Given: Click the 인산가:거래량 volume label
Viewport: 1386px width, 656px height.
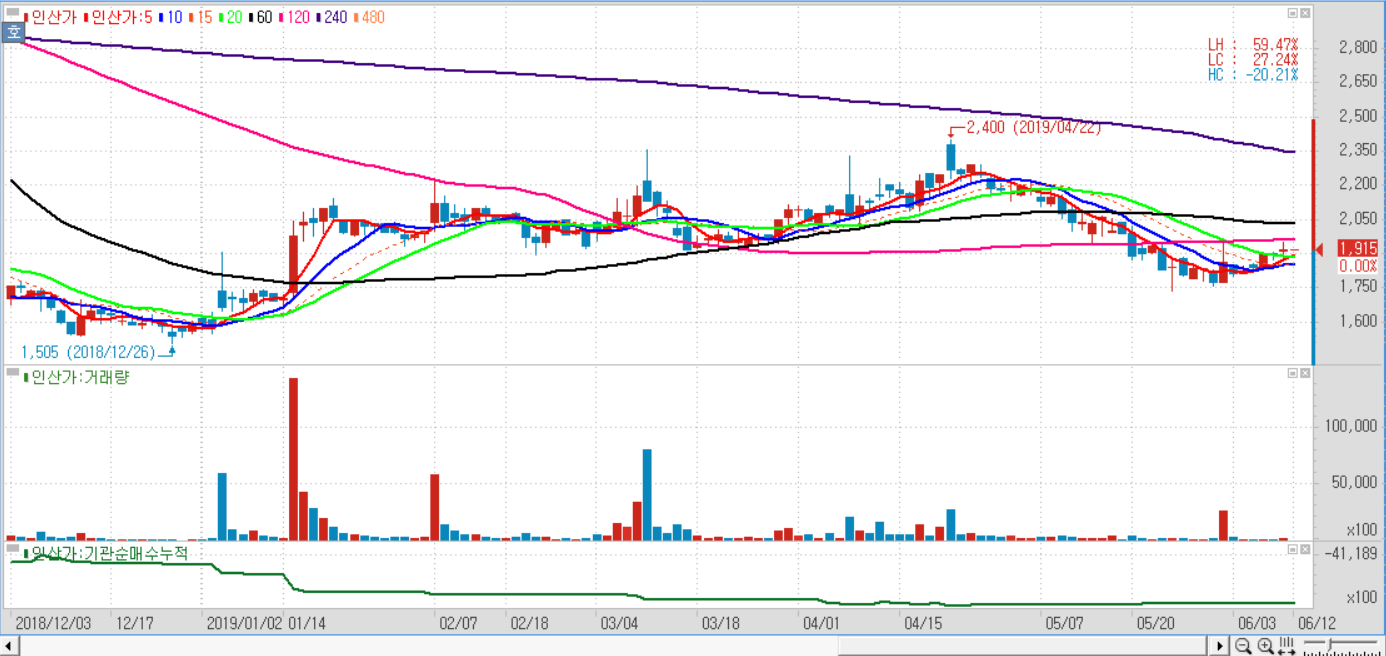Looking at the screenshot, I should pyautogui.click(x=77, y=377).
